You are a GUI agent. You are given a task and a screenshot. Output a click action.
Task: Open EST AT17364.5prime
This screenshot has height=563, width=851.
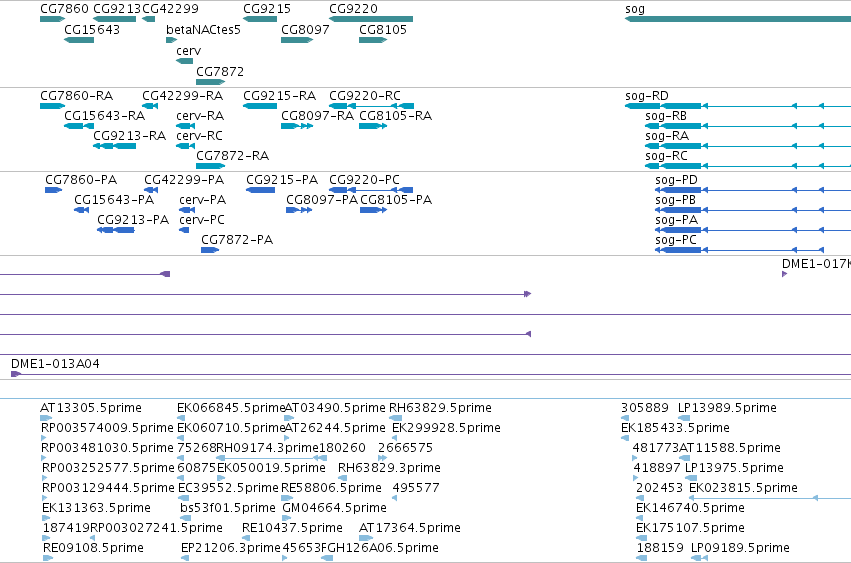point(410,528)
